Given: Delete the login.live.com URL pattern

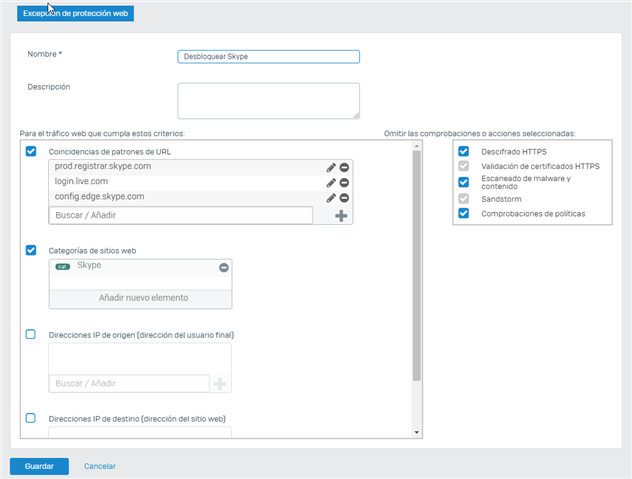Looking at the screenshot, I should point(344,183).
